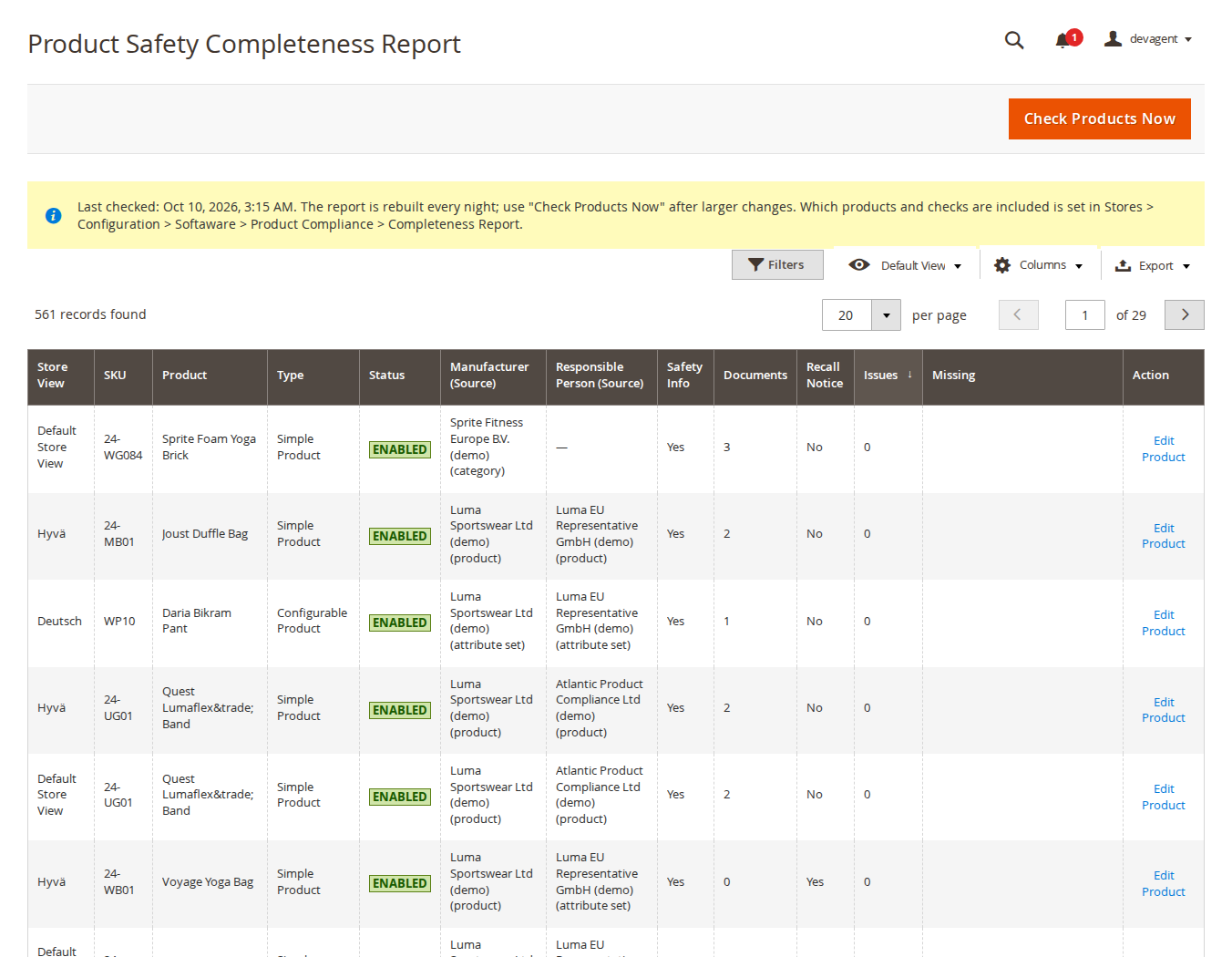Sort by Product column header

click(x=210, y=376)
